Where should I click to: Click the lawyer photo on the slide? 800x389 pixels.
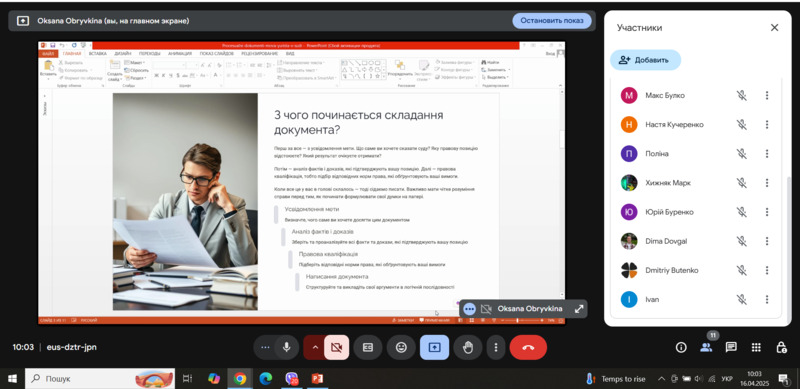coord(185,201)
